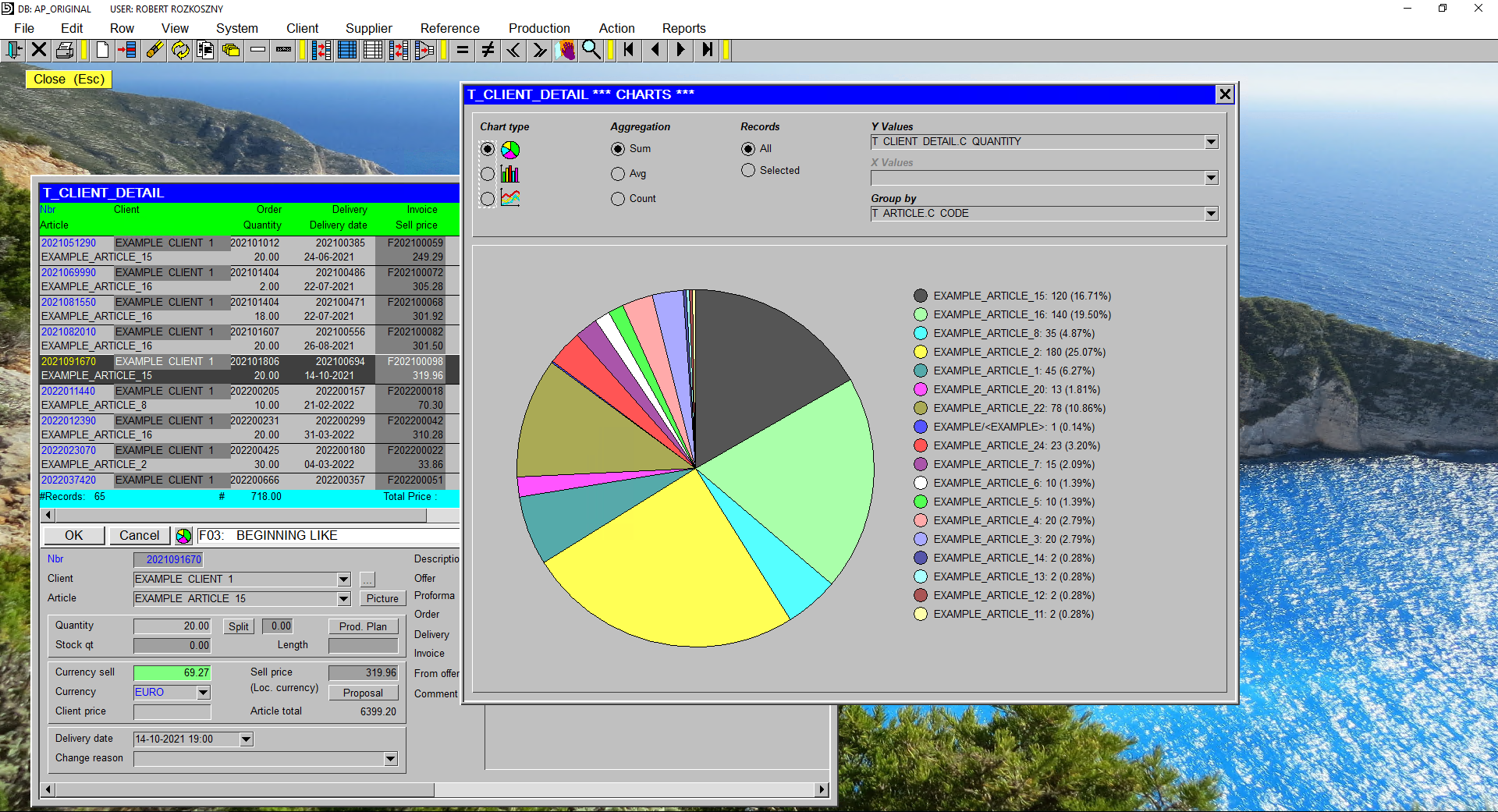Click the Prod. Plan button
The image size is (1498, 812).
point(362,626)
